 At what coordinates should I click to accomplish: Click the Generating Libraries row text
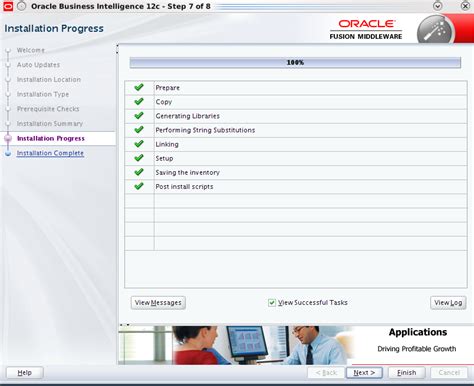tap(188, 116)
